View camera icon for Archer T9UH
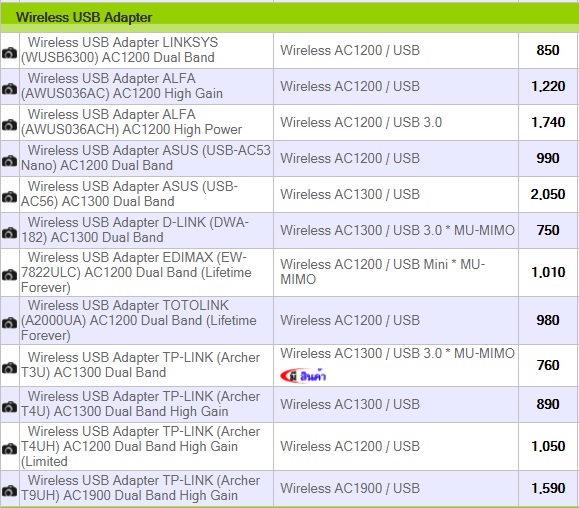The height and width of the screenshot is (508, 579). pos(10,491)
